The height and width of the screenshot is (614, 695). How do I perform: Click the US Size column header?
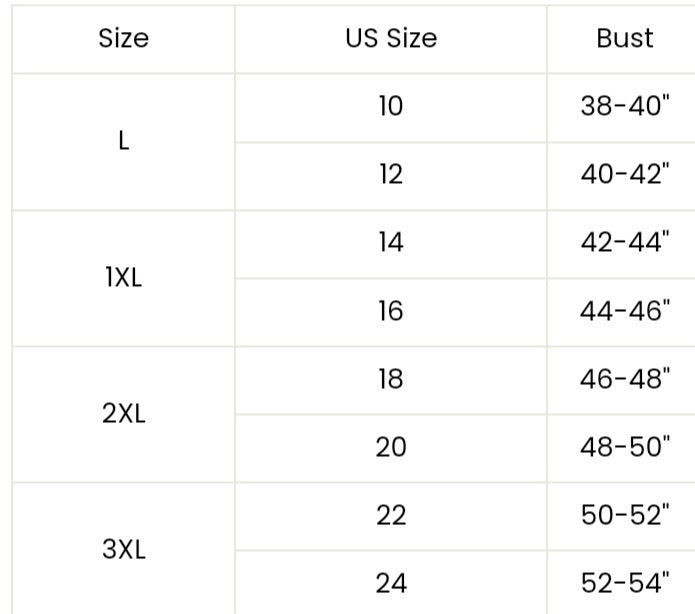pyautogui.click(x=391, y=39)
